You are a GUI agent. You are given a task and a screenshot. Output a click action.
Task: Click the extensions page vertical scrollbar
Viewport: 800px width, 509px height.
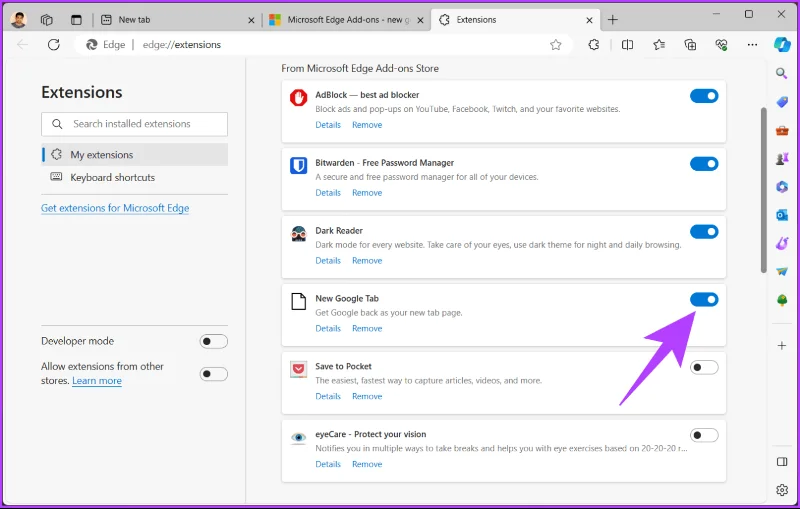(x=763, y=190)
